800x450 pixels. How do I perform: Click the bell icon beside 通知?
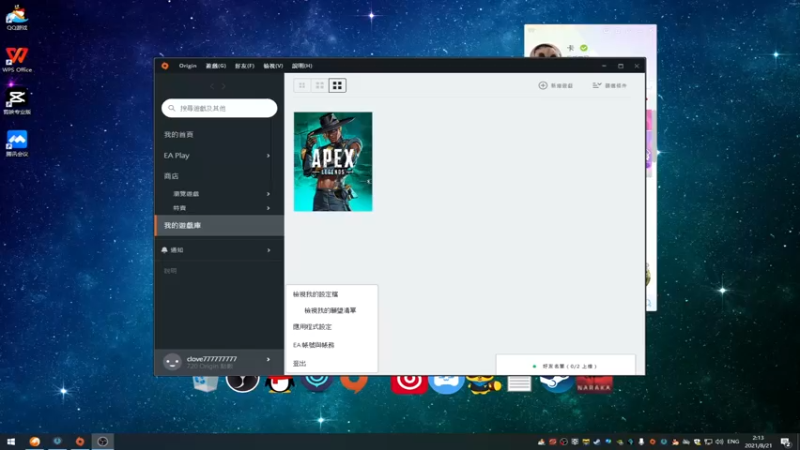pos(164,250)
